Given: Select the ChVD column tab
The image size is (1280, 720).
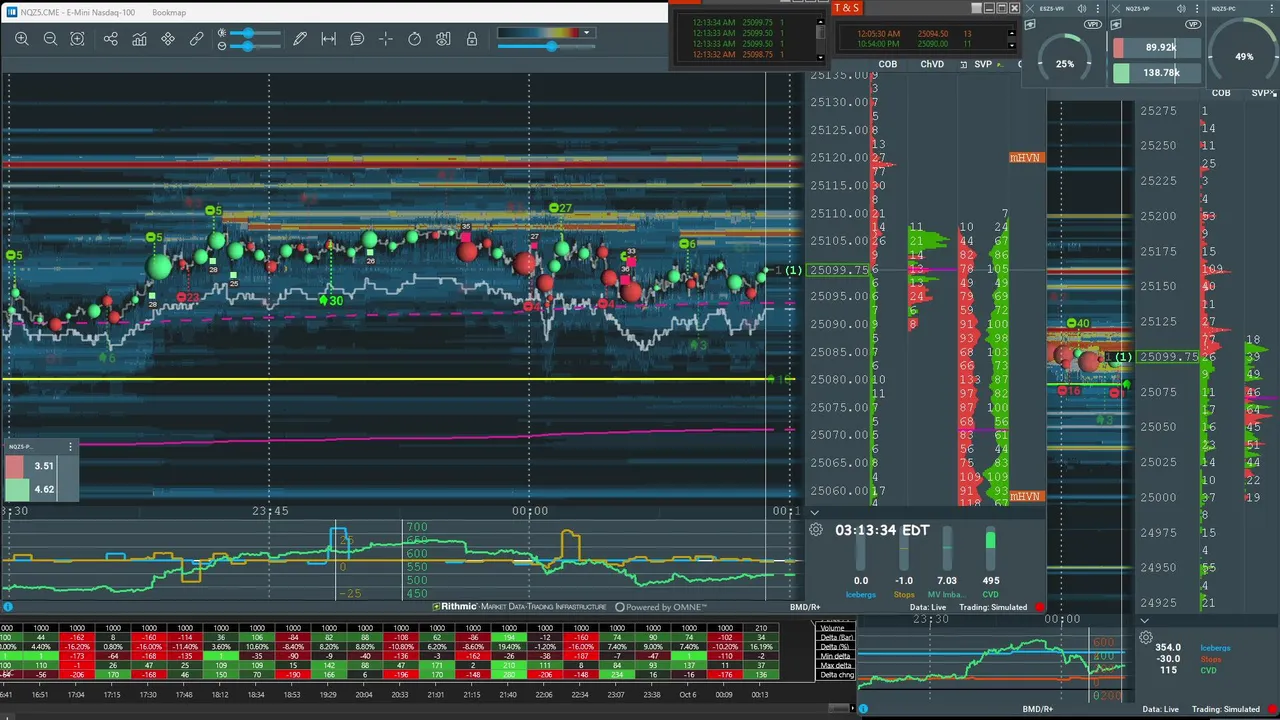Looking at the screenshot, I should point(932,64).
